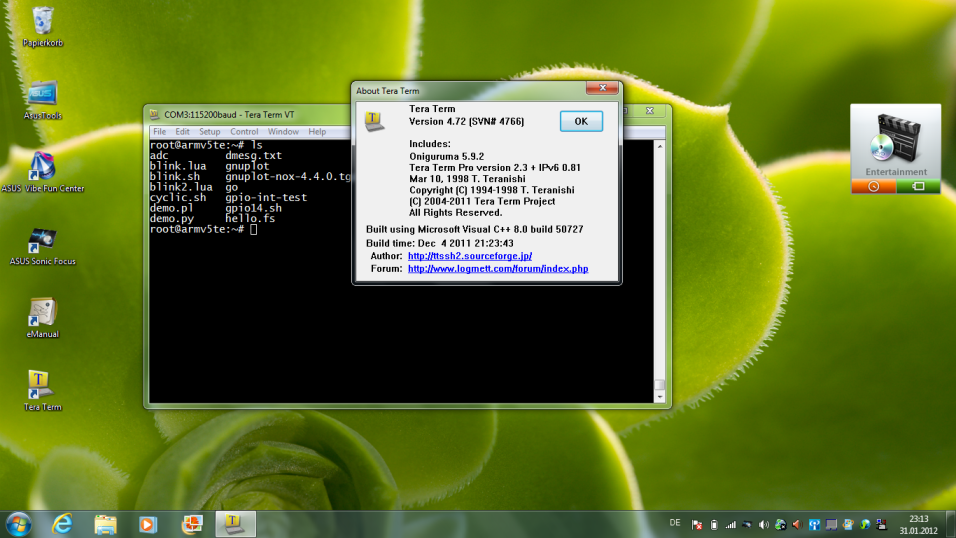Click the Show Desktop button
956x538 pixels.
951,525
